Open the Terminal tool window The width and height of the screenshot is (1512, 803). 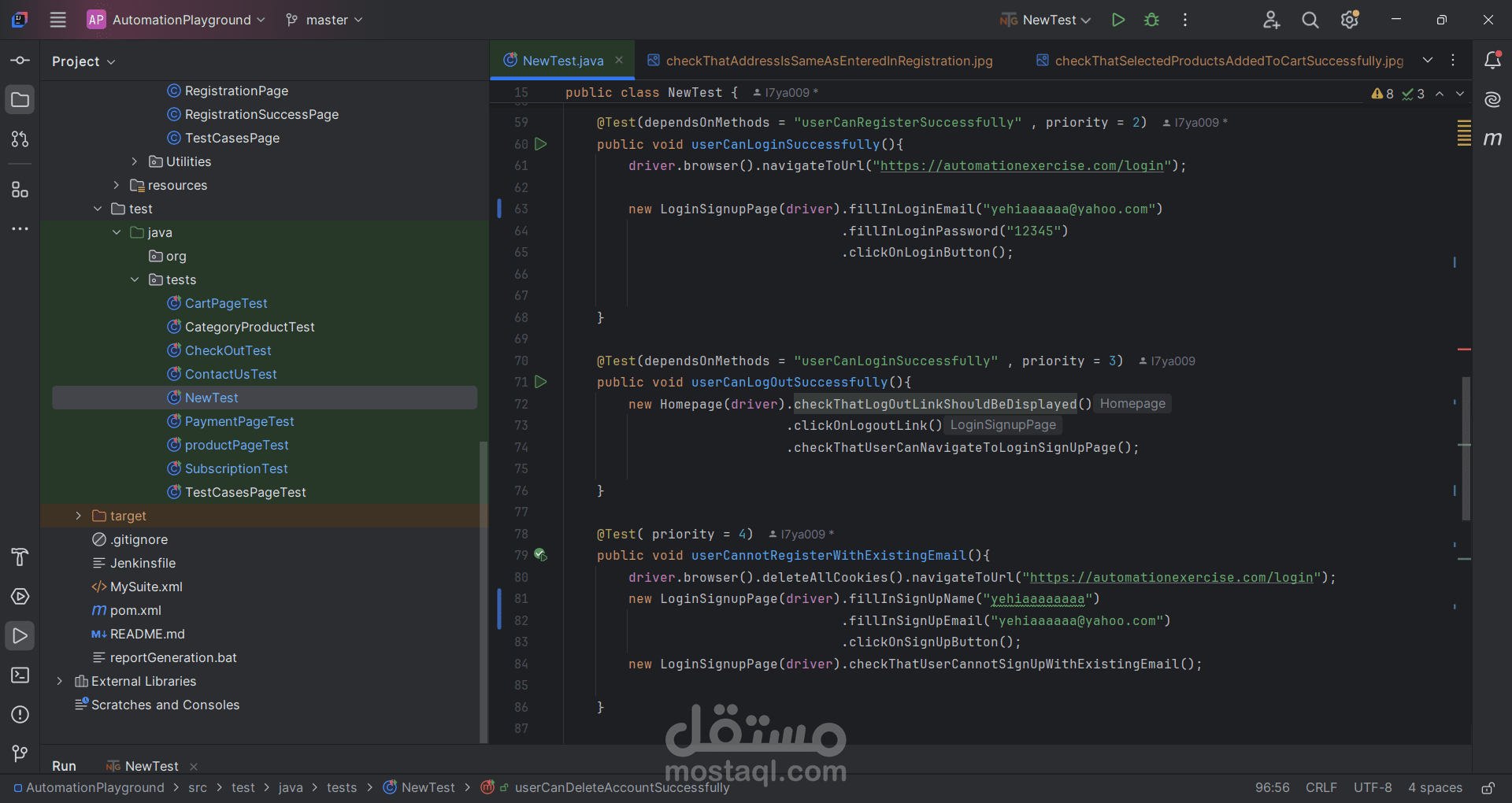20,675
